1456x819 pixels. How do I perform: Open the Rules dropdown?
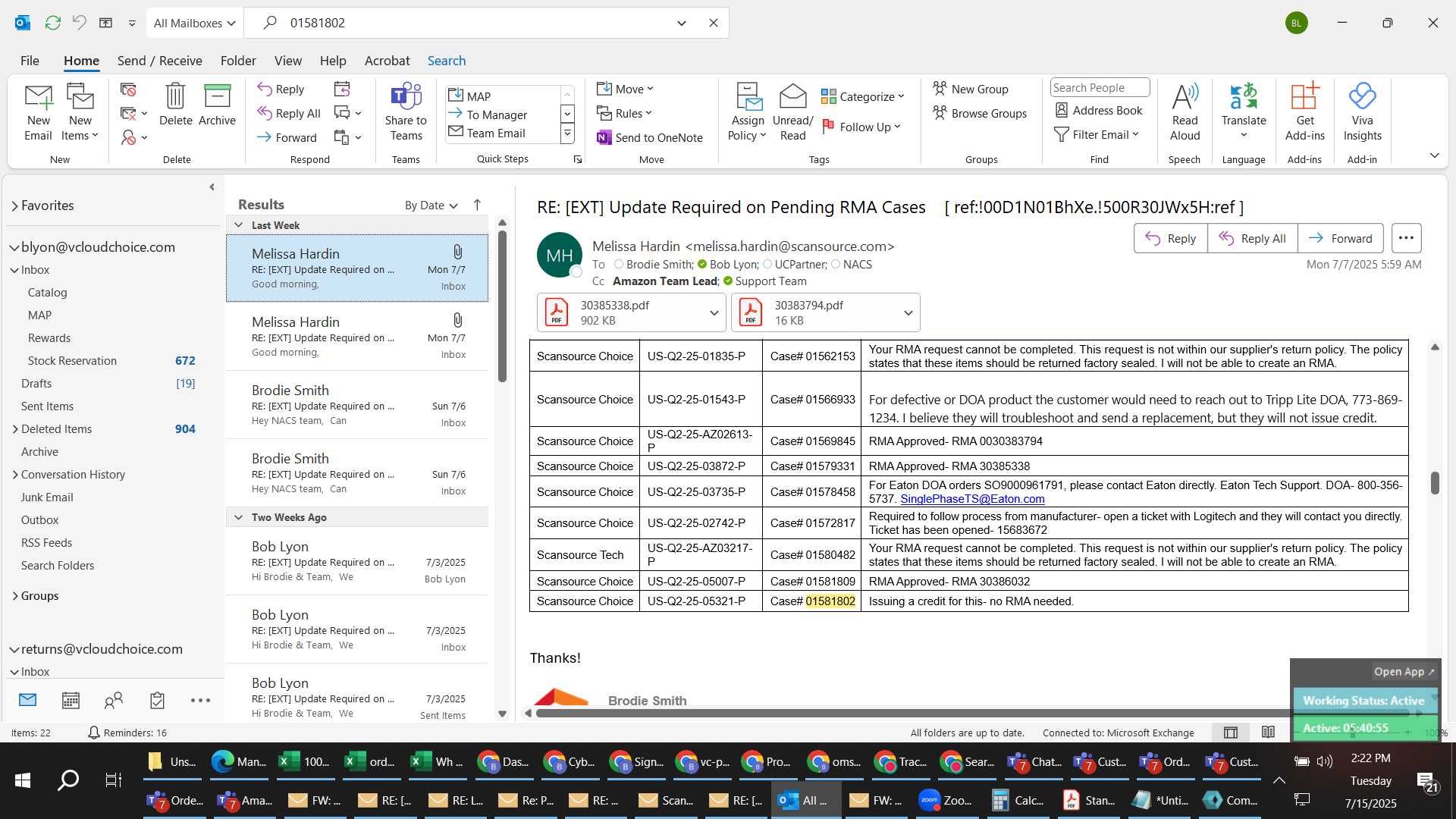tap(624, 113)
